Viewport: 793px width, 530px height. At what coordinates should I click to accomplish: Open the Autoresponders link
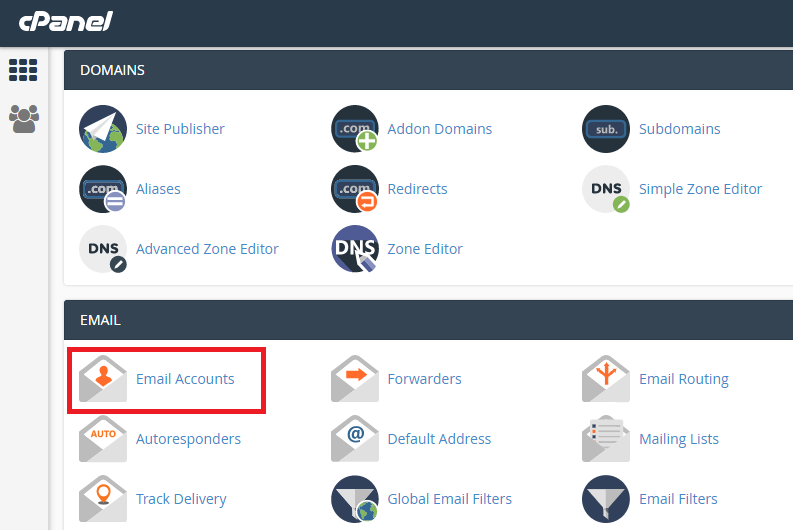188,439
